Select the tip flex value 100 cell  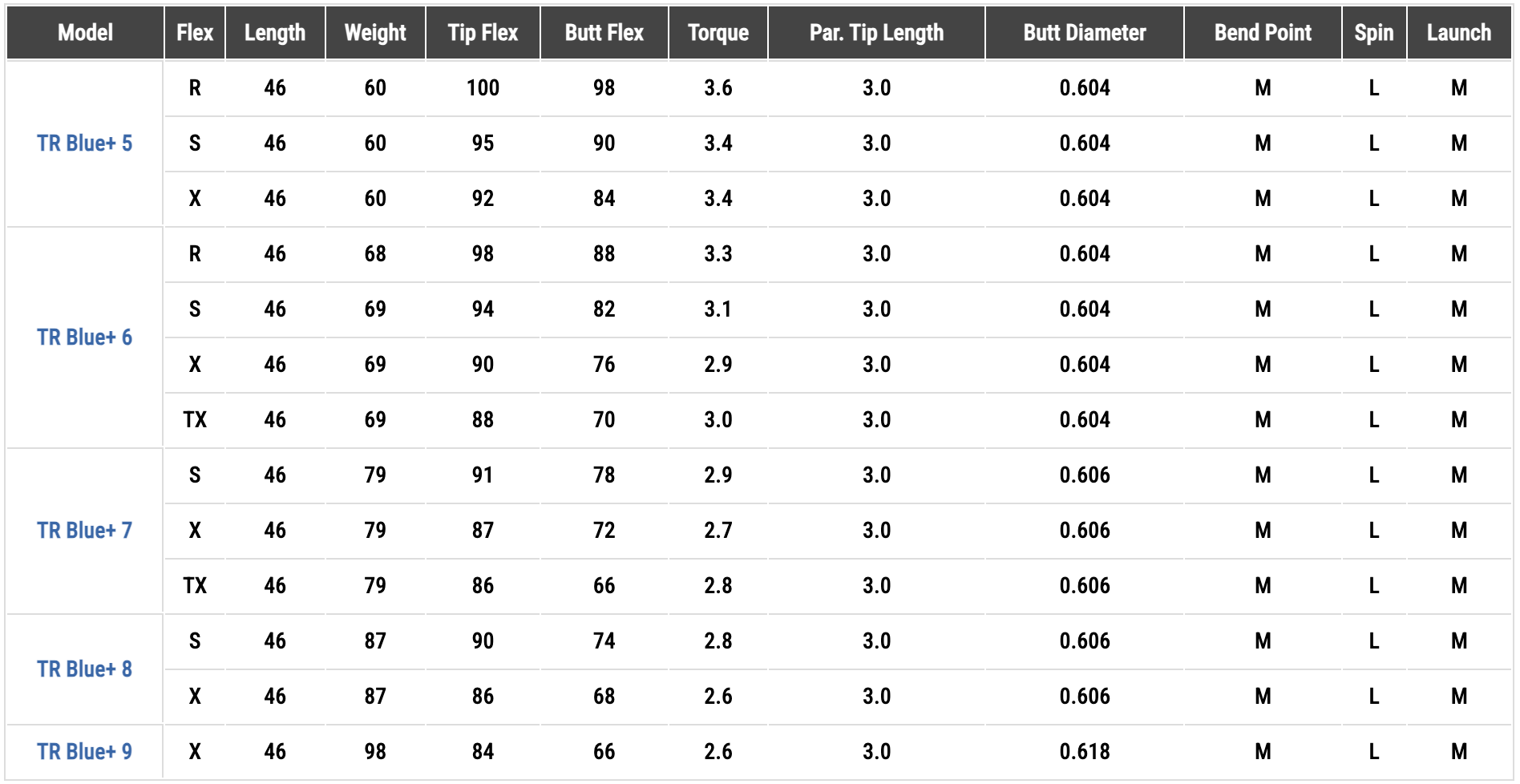[483, 88]
